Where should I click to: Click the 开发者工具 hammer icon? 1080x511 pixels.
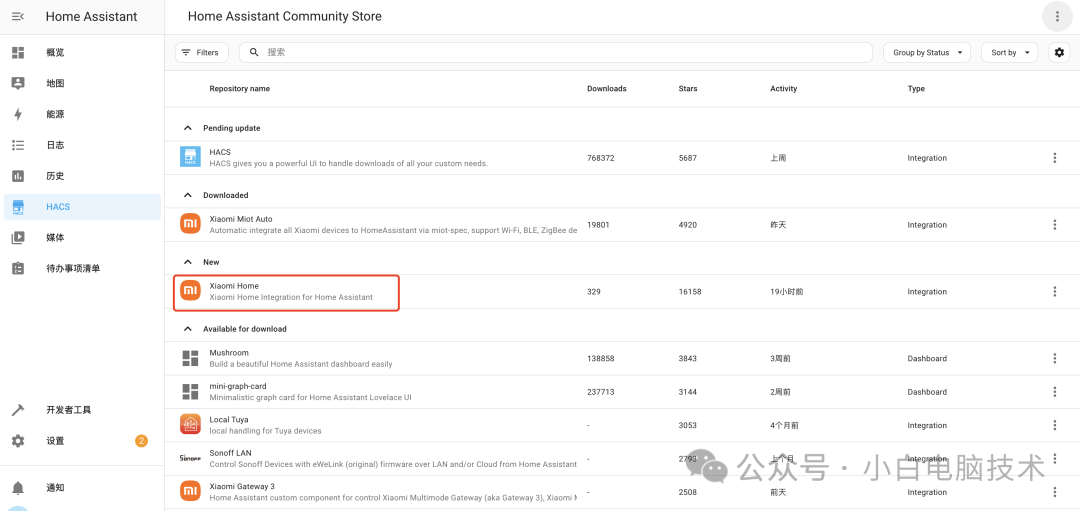pos(18,410)
